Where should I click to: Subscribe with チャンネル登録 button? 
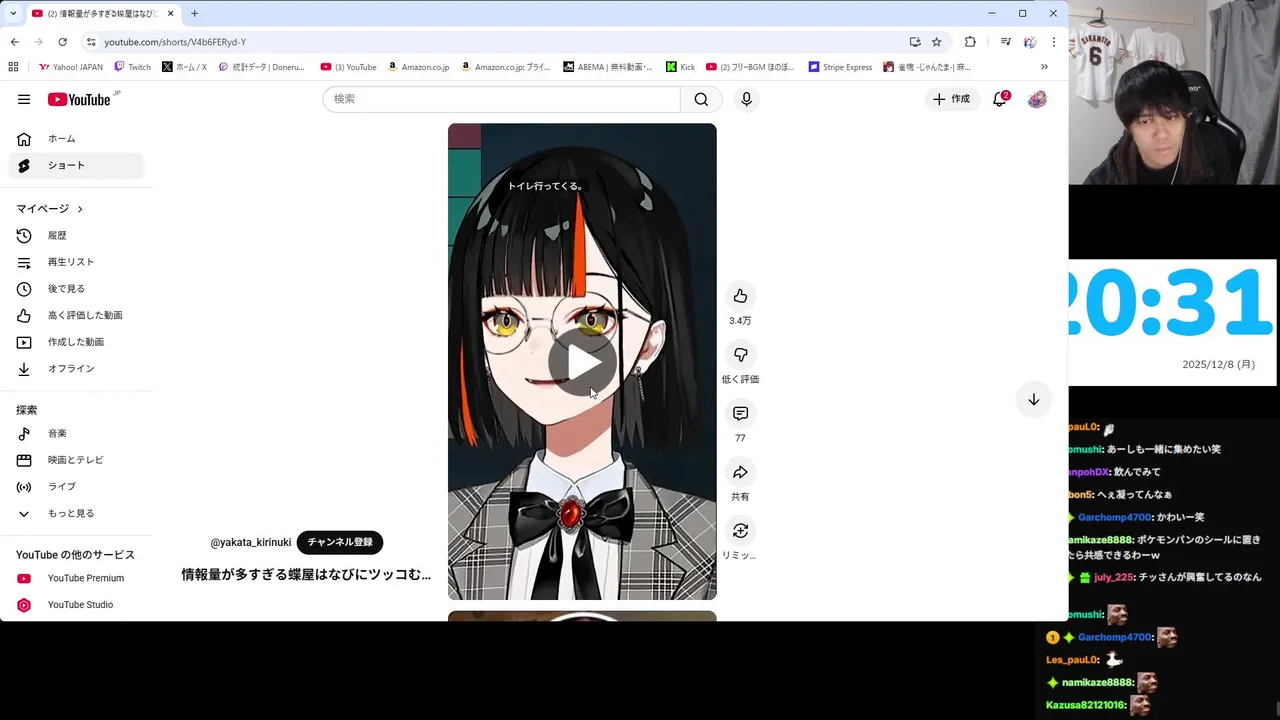pos(340,542)
